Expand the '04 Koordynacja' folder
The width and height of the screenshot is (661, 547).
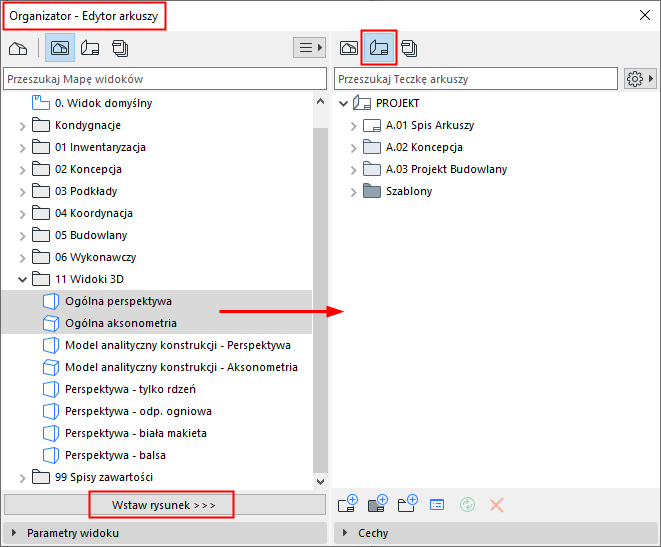point(22,214)
